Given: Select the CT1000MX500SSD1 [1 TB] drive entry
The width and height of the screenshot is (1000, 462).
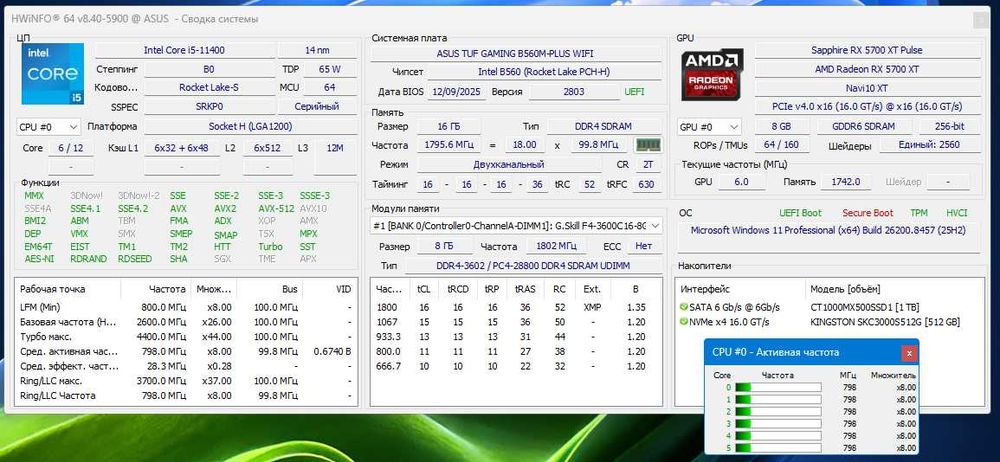Looking at the screenshot, I should 865,308.
